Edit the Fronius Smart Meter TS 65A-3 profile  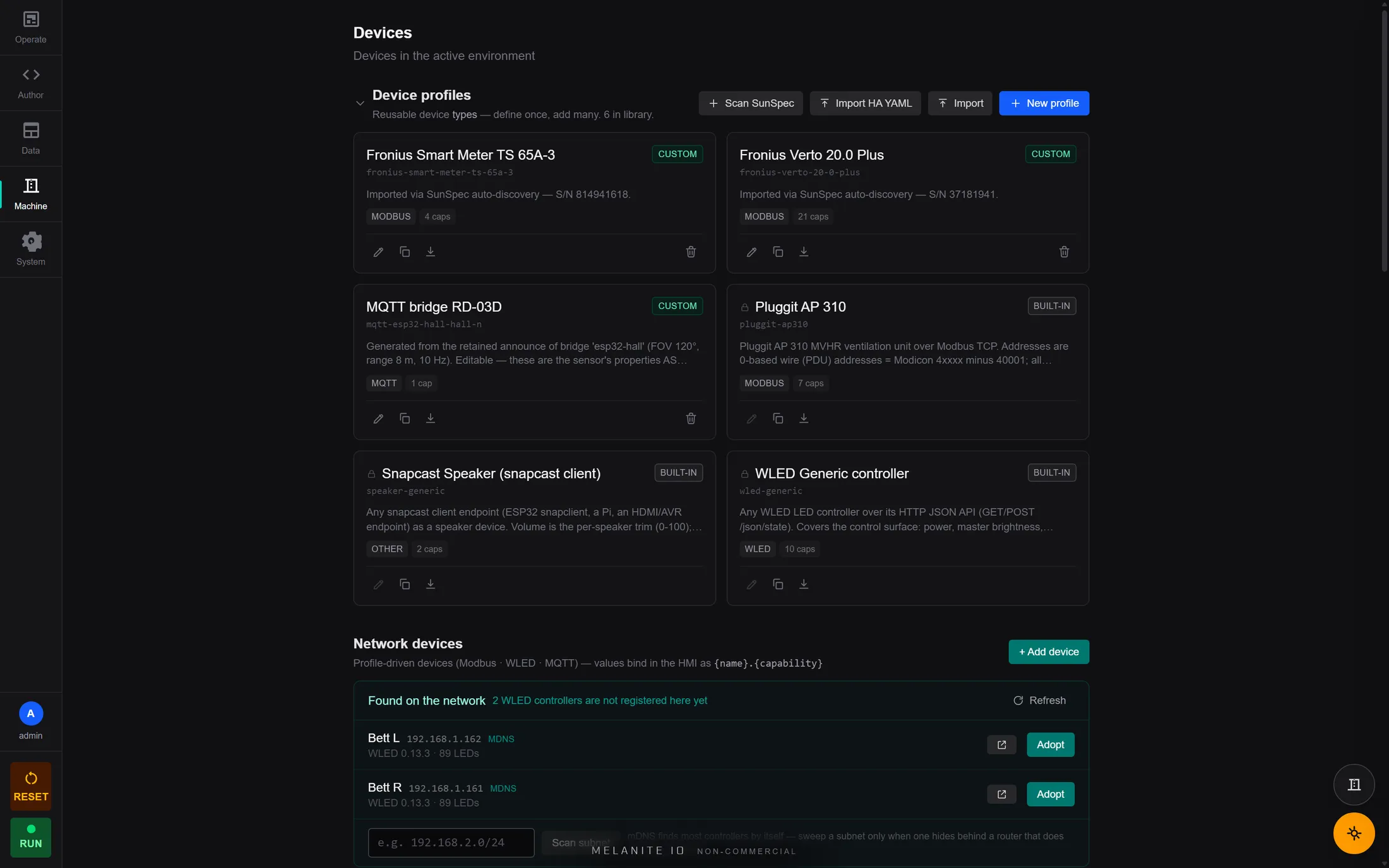[x=378, y=252]
